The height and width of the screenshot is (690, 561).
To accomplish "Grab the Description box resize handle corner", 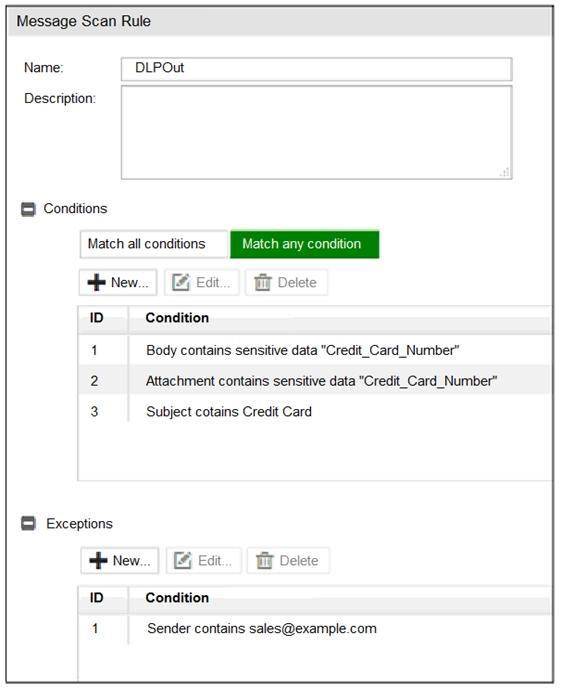I will (505, 172).
